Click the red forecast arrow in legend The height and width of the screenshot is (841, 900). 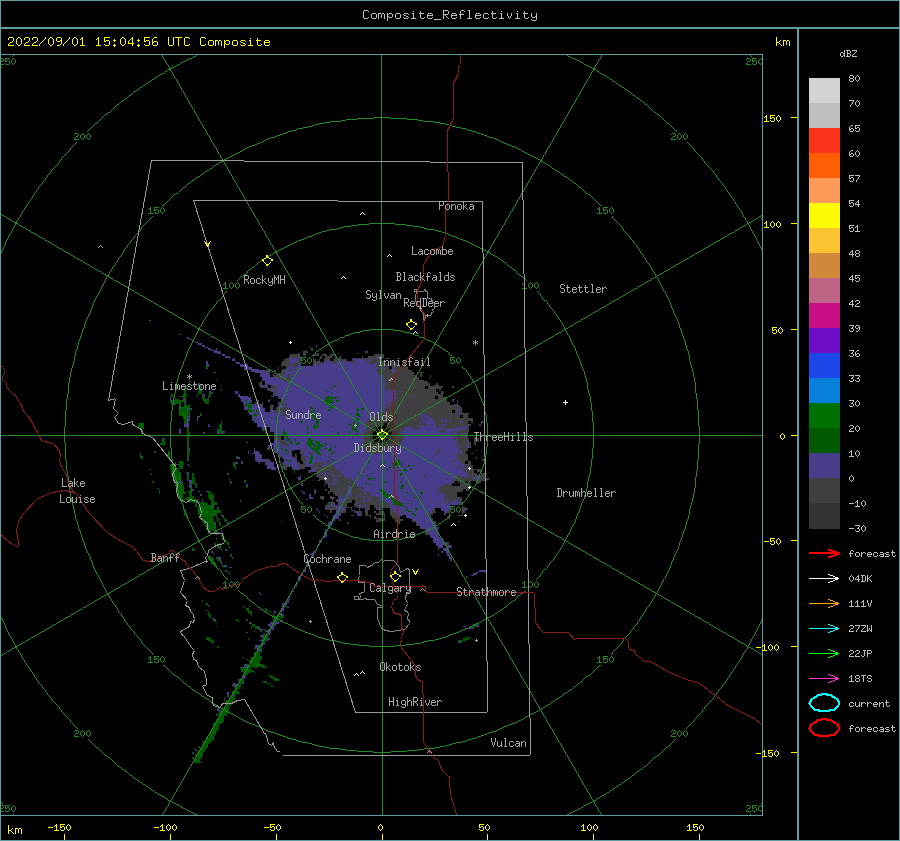point(824,553)
